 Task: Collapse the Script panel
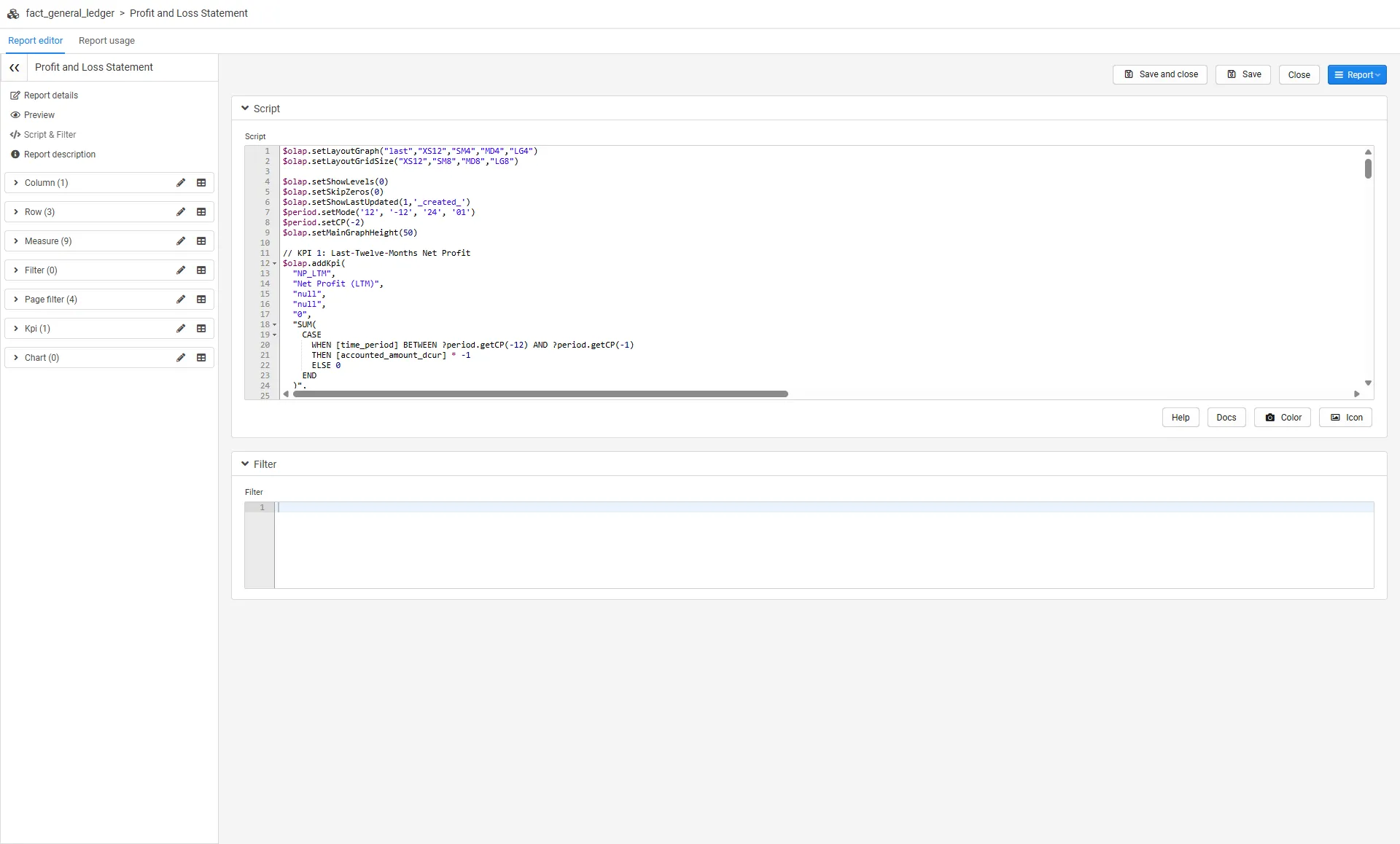(245, 108)
